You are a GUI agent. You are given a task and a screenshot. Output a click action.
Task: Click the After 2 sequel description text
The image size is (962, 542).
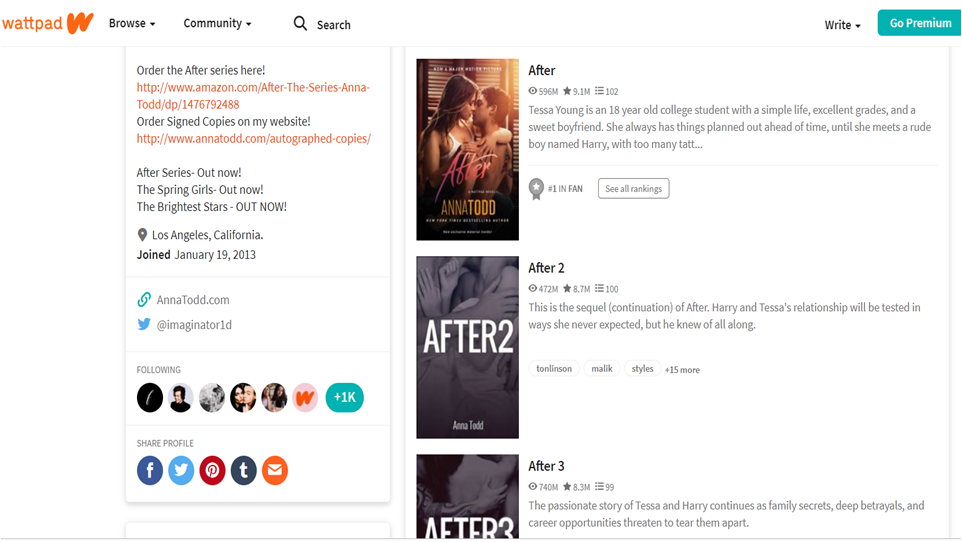pyautogui.click(x=724, y=316)
